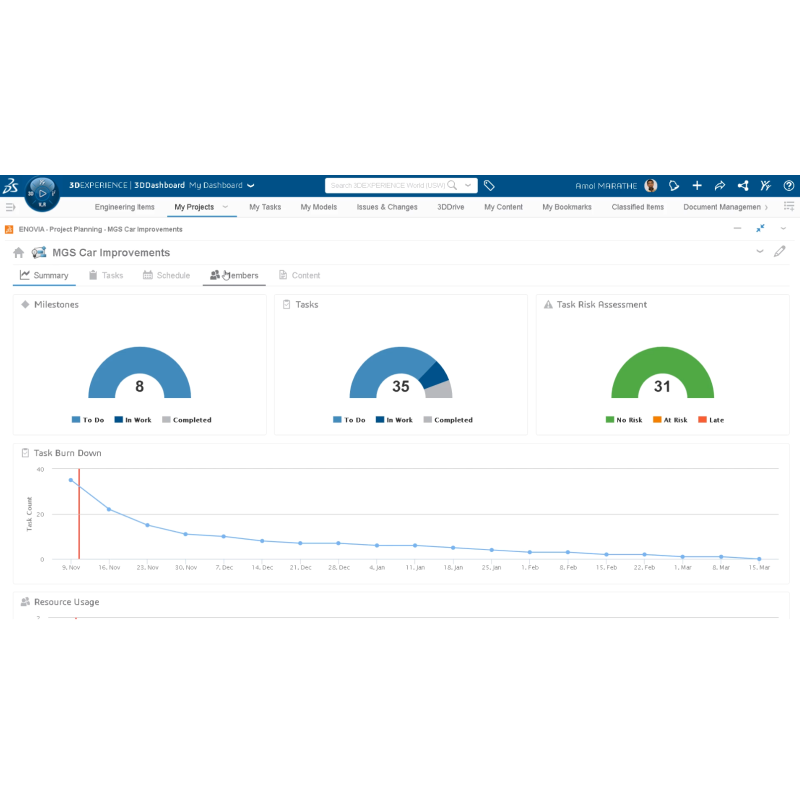
Task: Toggle Completed legend in Milestones chart
Action: click(x=187, y=420)
